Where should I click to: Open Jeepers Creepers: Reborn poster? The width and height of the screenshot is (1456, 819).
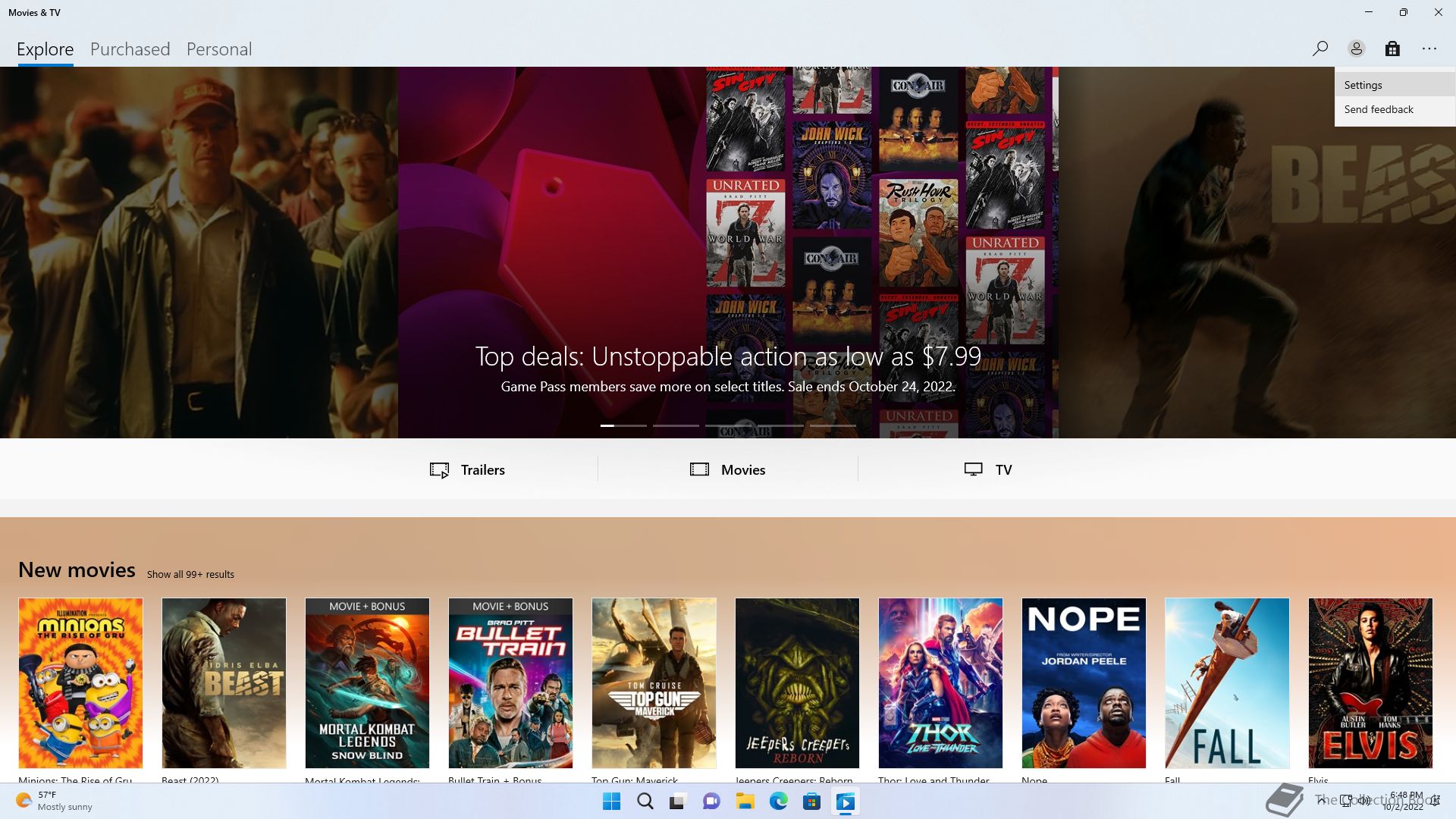click(x=797, y=683)
